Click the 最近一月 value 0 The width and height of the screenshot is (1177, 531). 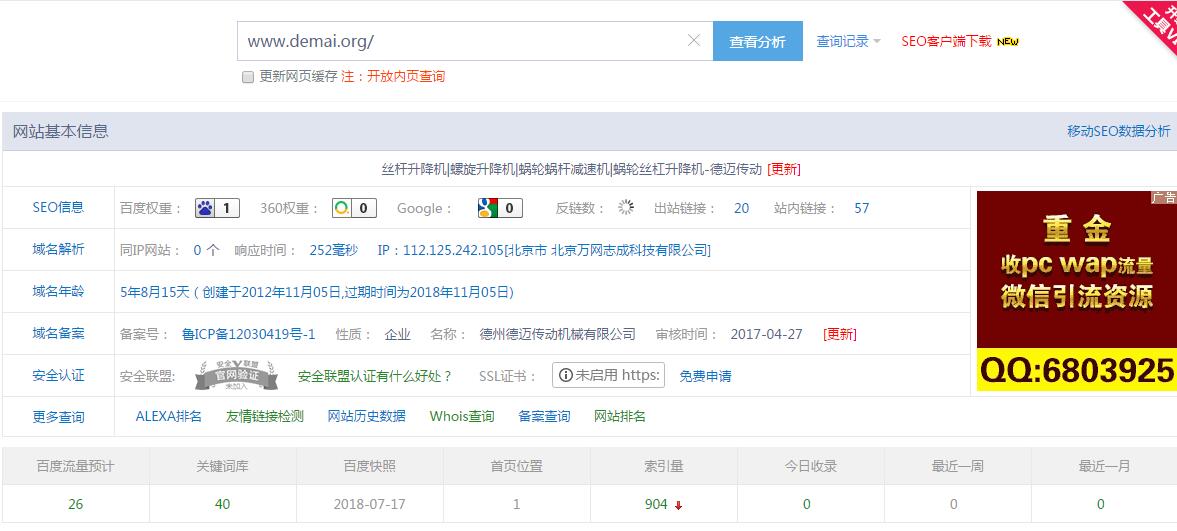tap(1100, 504)
